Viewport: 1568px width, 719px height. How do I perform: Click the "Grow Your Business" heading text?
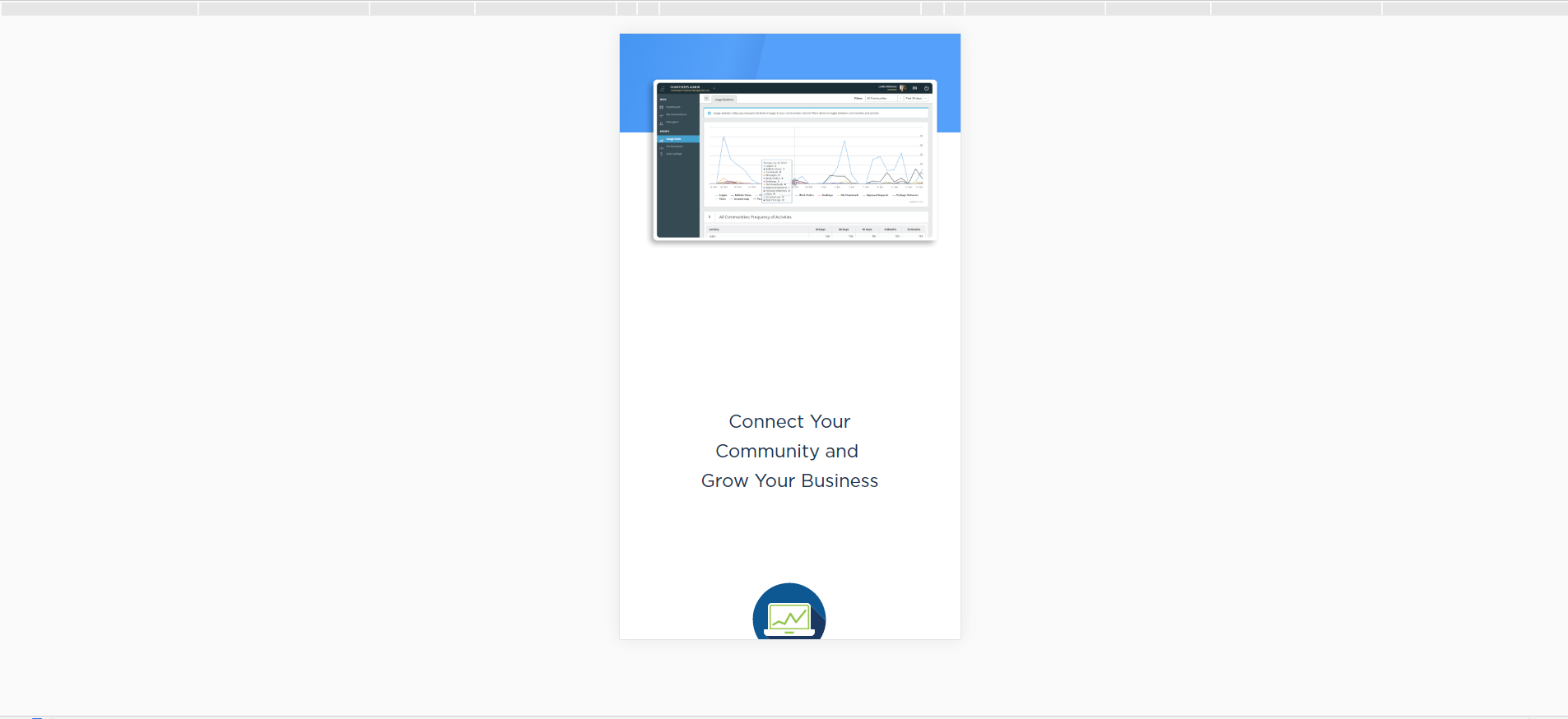point(789,481)
